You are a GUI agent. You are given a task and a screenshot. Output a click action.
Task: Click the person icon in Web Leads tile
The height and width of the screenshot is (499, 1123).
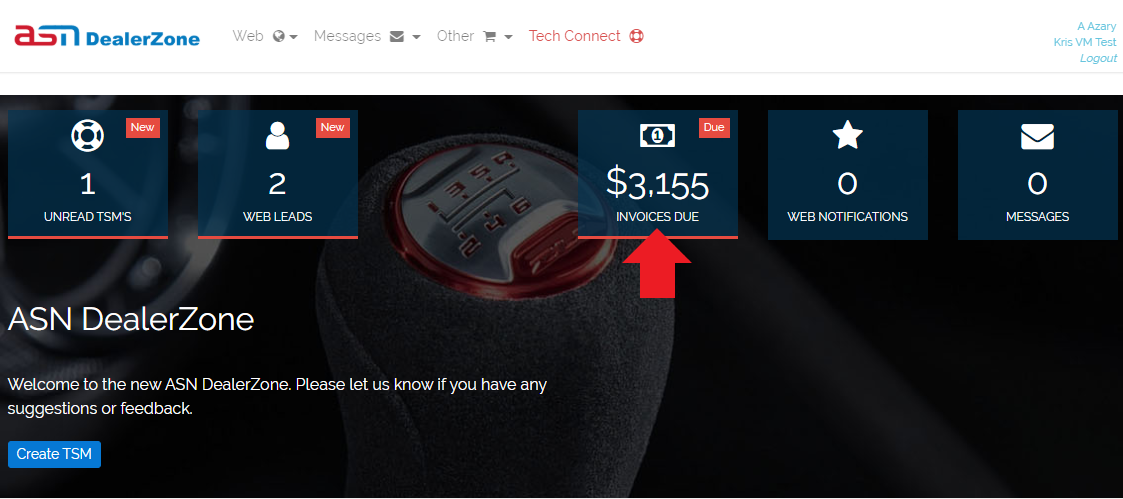coord(277,135)
